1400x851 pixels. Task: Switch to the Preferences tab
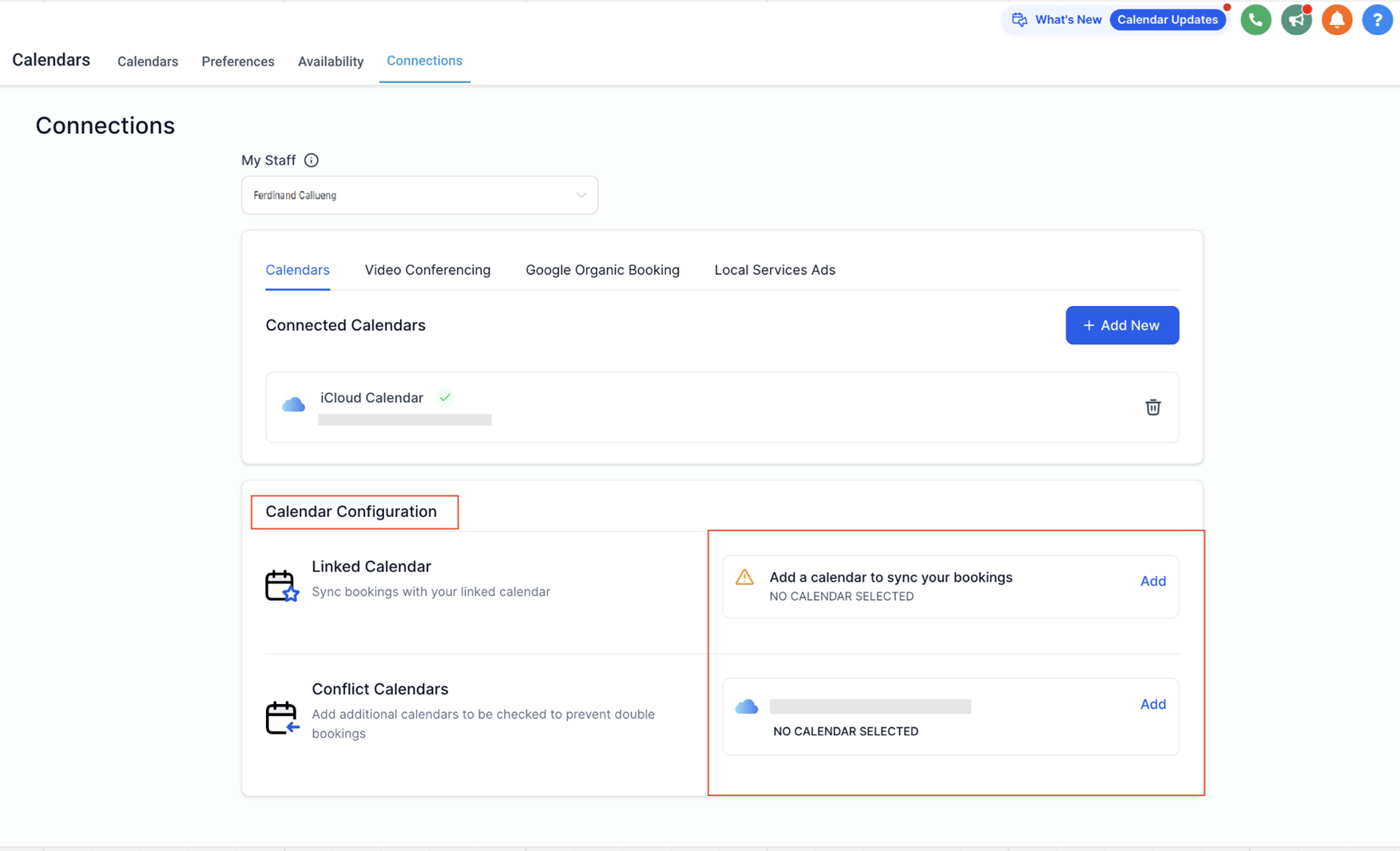click(x=238, y=62)
